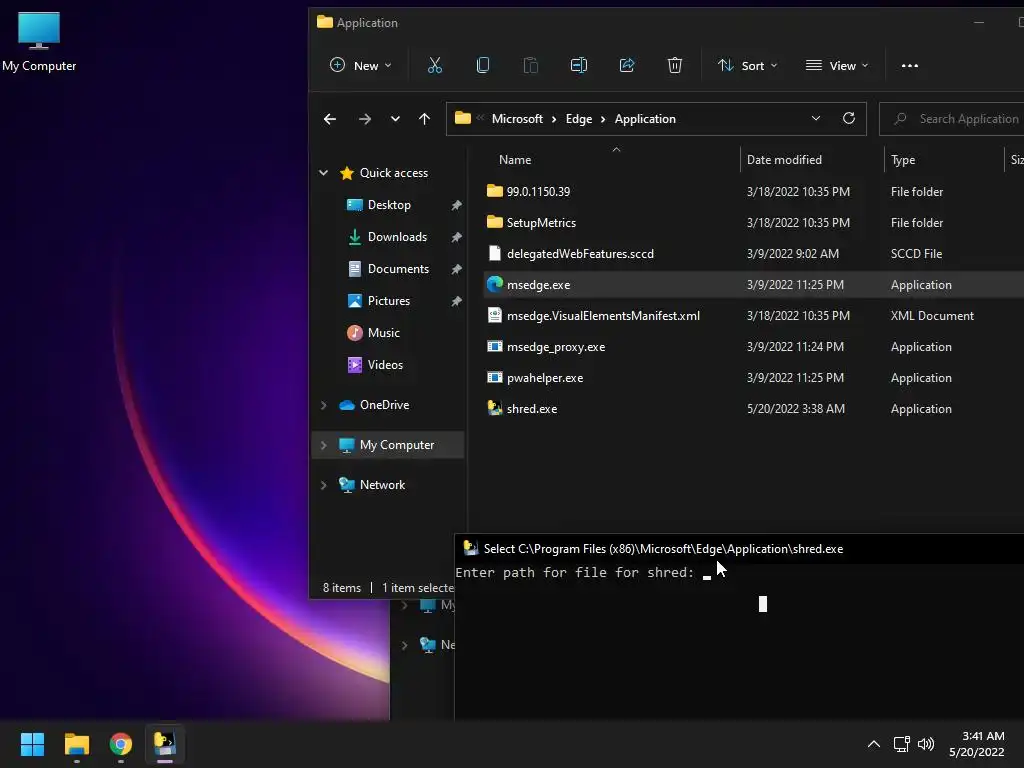Click the network icon in system tray
The height and width of the screenshot is (768, 1024).
[x=902, y=744]
